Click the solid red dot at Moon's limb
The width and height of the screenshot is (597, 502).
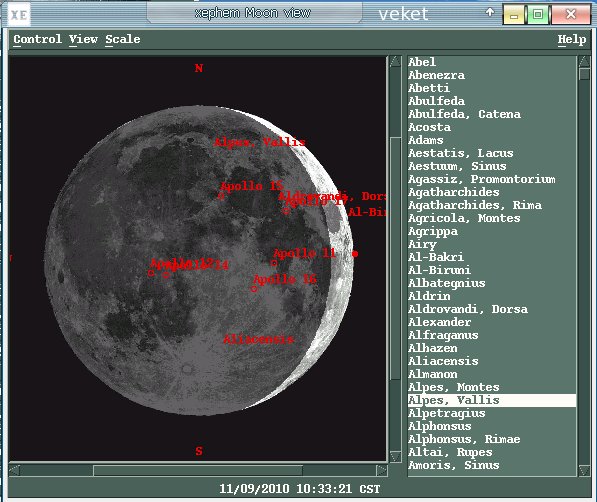[x=355, y=254]
